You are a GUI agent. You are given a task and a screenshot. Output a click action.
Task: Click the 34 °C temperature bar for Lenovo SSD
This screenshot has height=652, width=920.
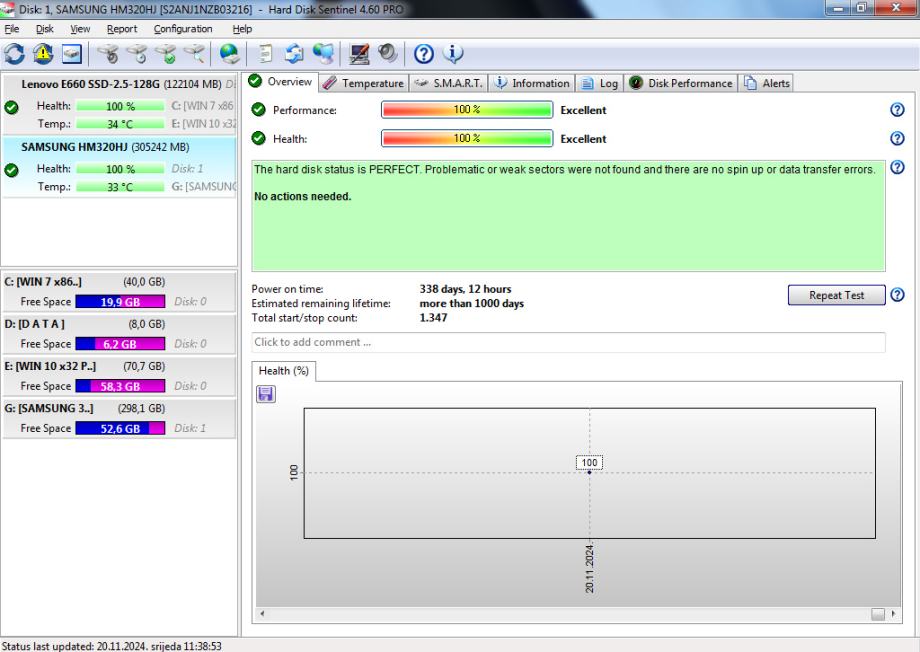pyautogui.click(x=120, y=124)
